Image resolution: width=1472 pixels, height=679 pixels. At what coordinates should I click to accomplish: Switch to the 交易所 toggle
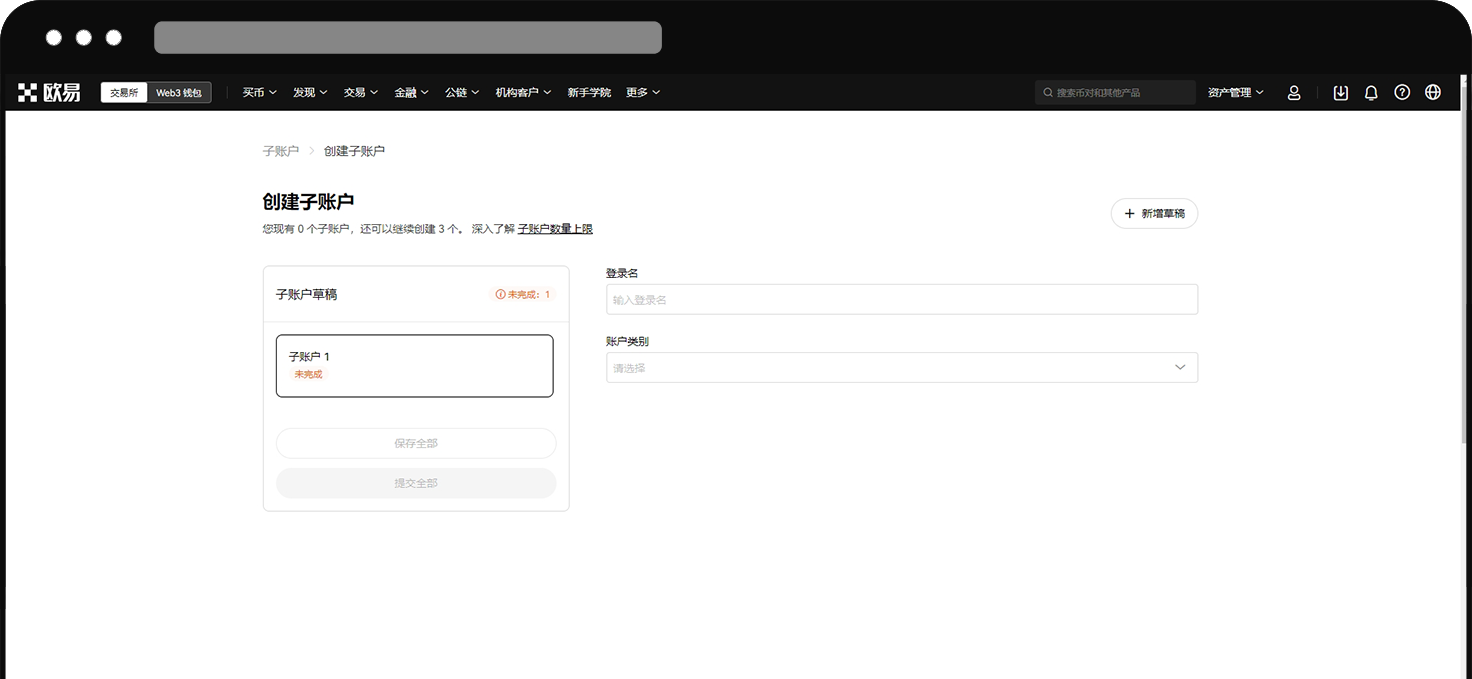click(124, 93)
